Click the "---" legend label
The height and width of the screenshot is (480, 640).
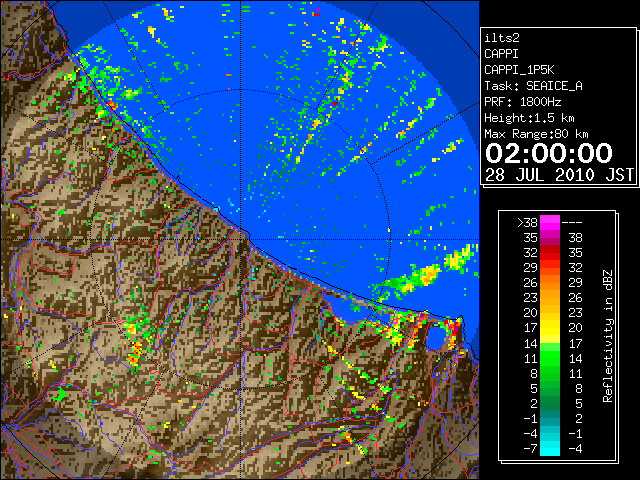tap(572, 223)
